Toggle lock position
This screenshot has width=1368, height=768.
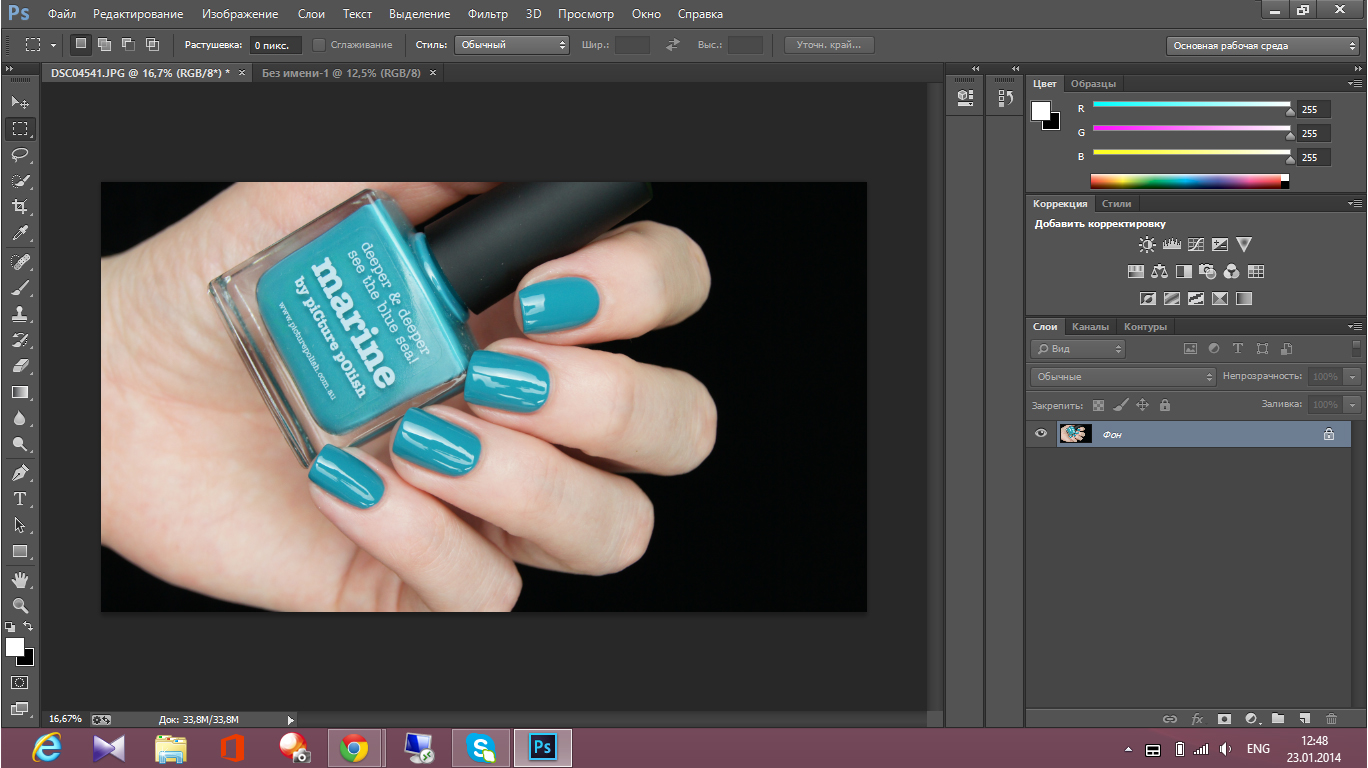(x=1142, y=405)
